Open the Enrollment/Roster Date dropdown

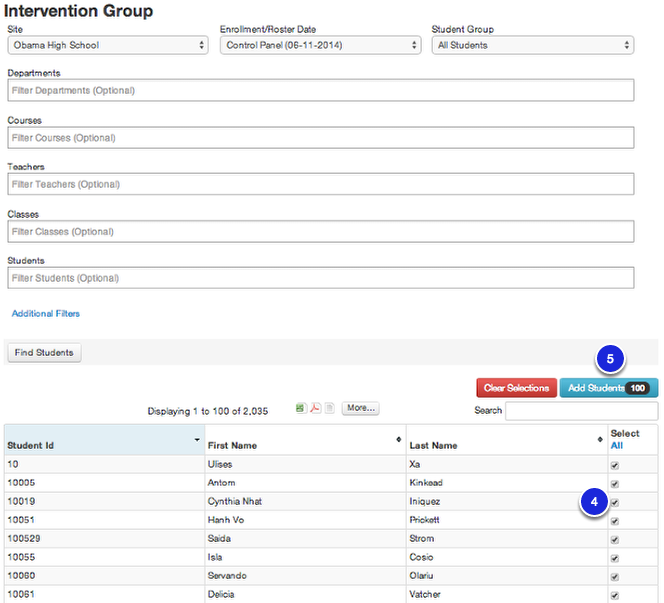(x=321, y=45)
